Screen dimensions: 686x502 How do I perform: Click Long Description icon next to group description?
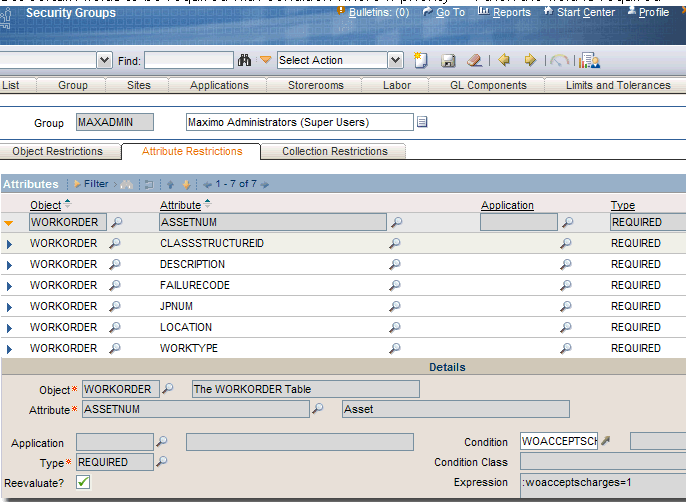422,122
